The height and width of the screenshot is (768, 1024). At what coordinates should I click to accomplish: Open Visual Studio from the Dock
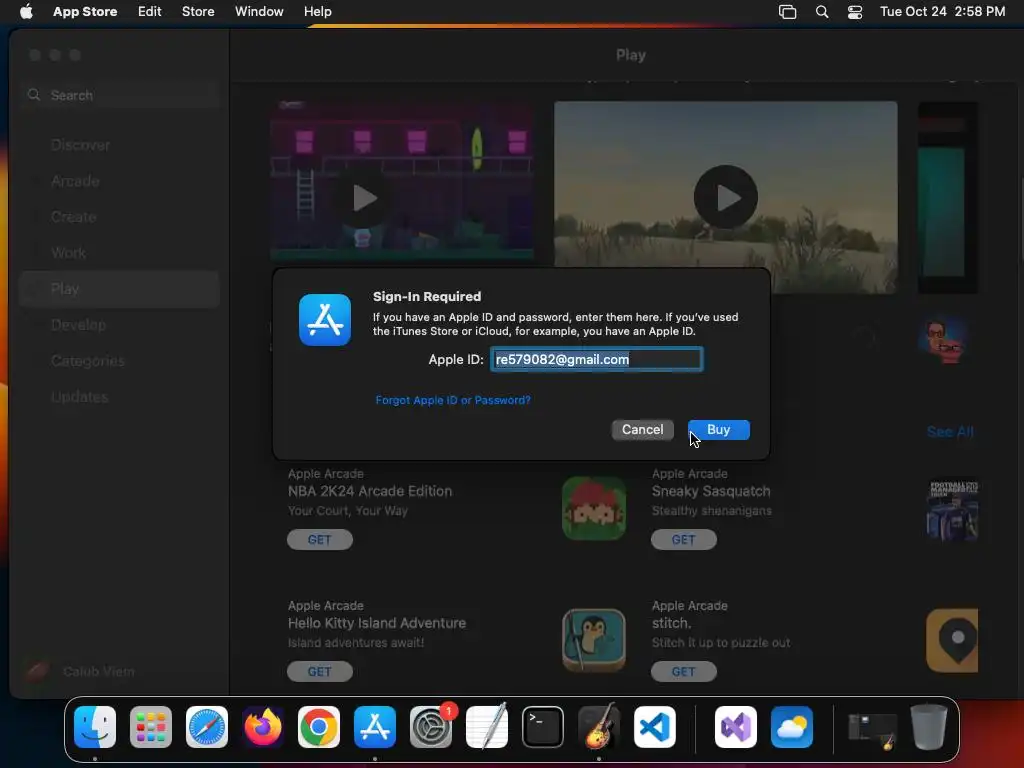coord(736,727)
